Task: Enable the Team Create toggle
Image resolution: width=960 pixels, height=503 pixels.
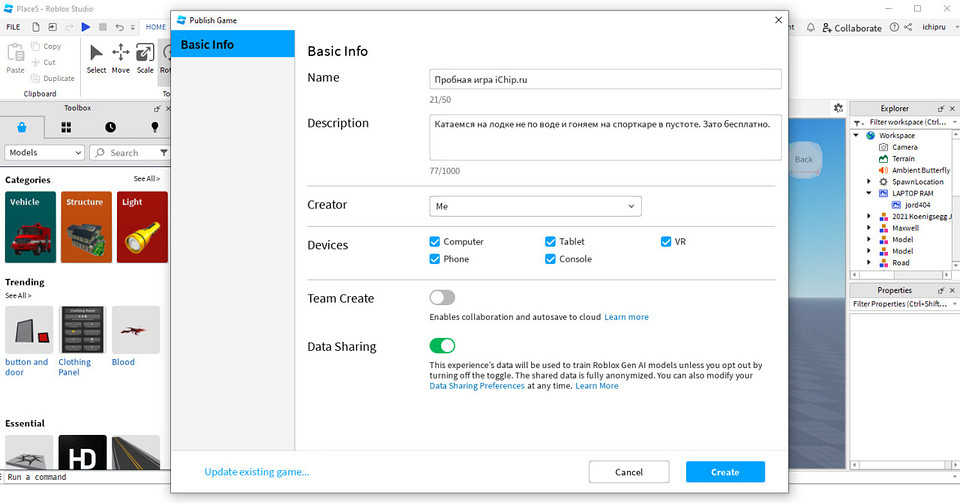Action: coord(442,298)
